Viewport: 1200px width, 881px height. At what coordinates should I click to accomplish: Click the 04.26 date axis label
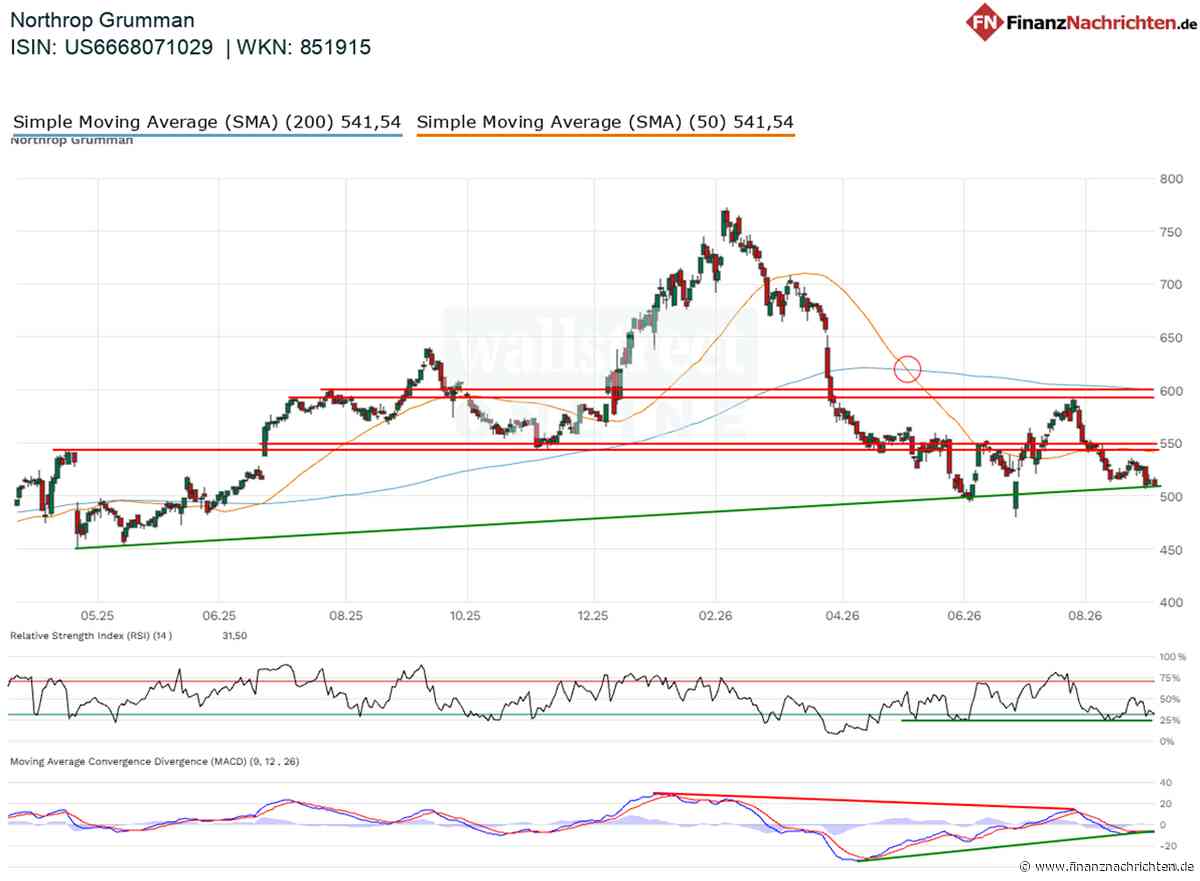[x=842, y=618]
